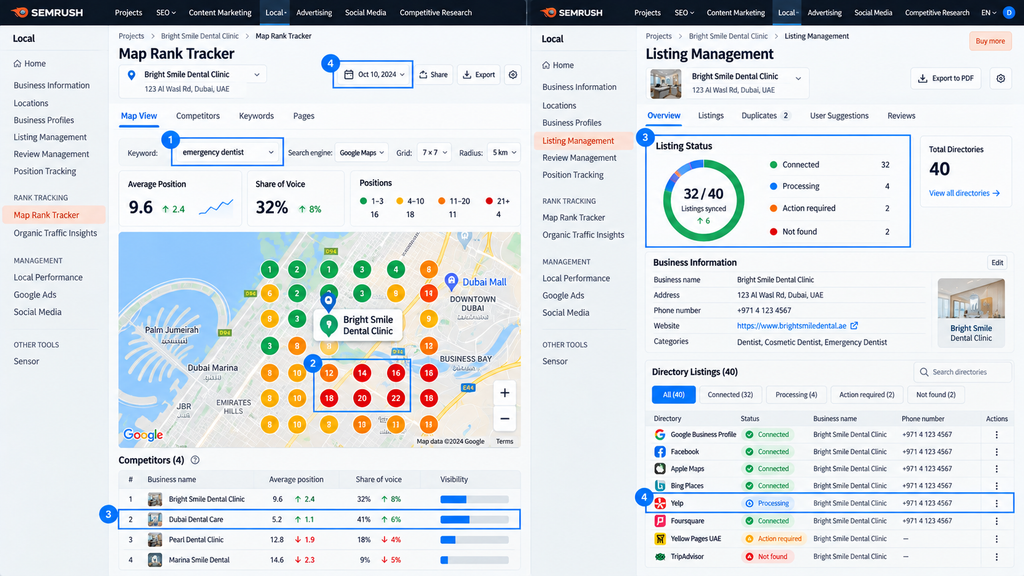Click help icon next to Competitors (4)
The width and height of the screenshot is (1024, 576).
(x=195, y=460)
